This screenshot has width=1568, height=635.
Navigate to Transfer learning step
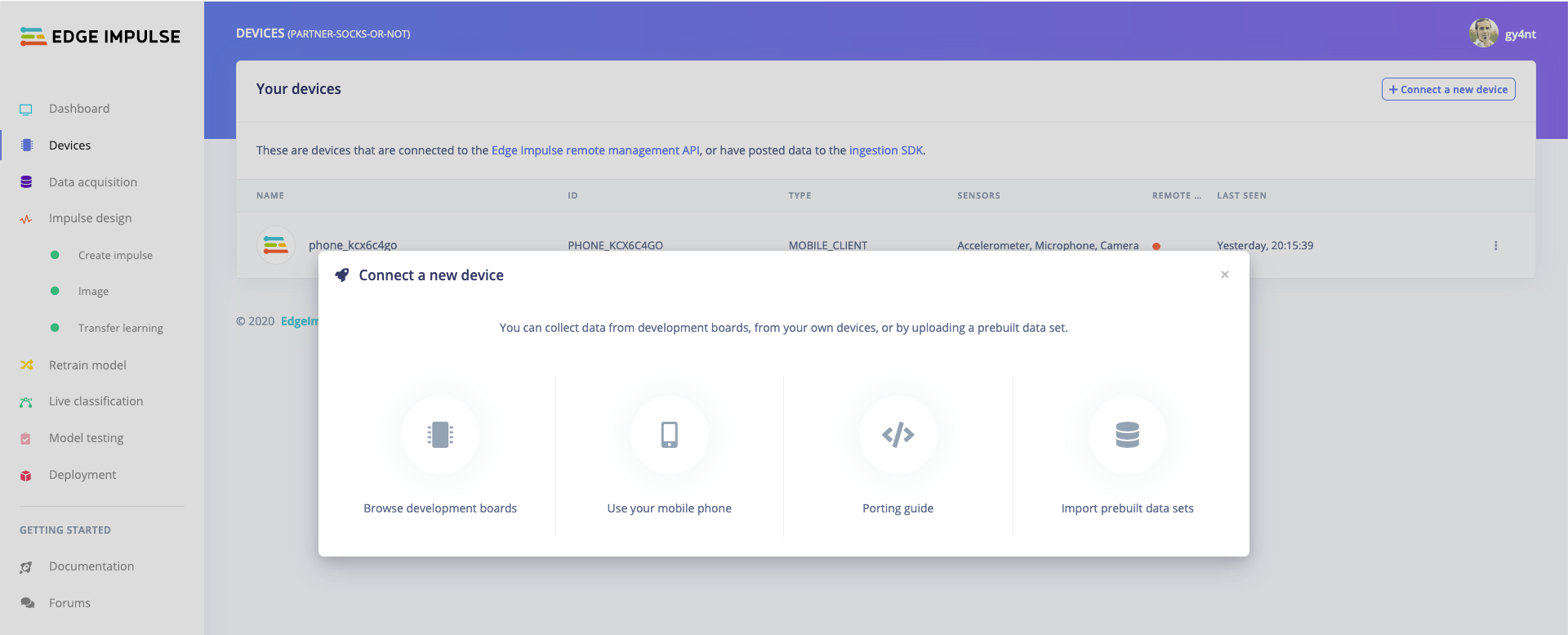coord(120,328)
